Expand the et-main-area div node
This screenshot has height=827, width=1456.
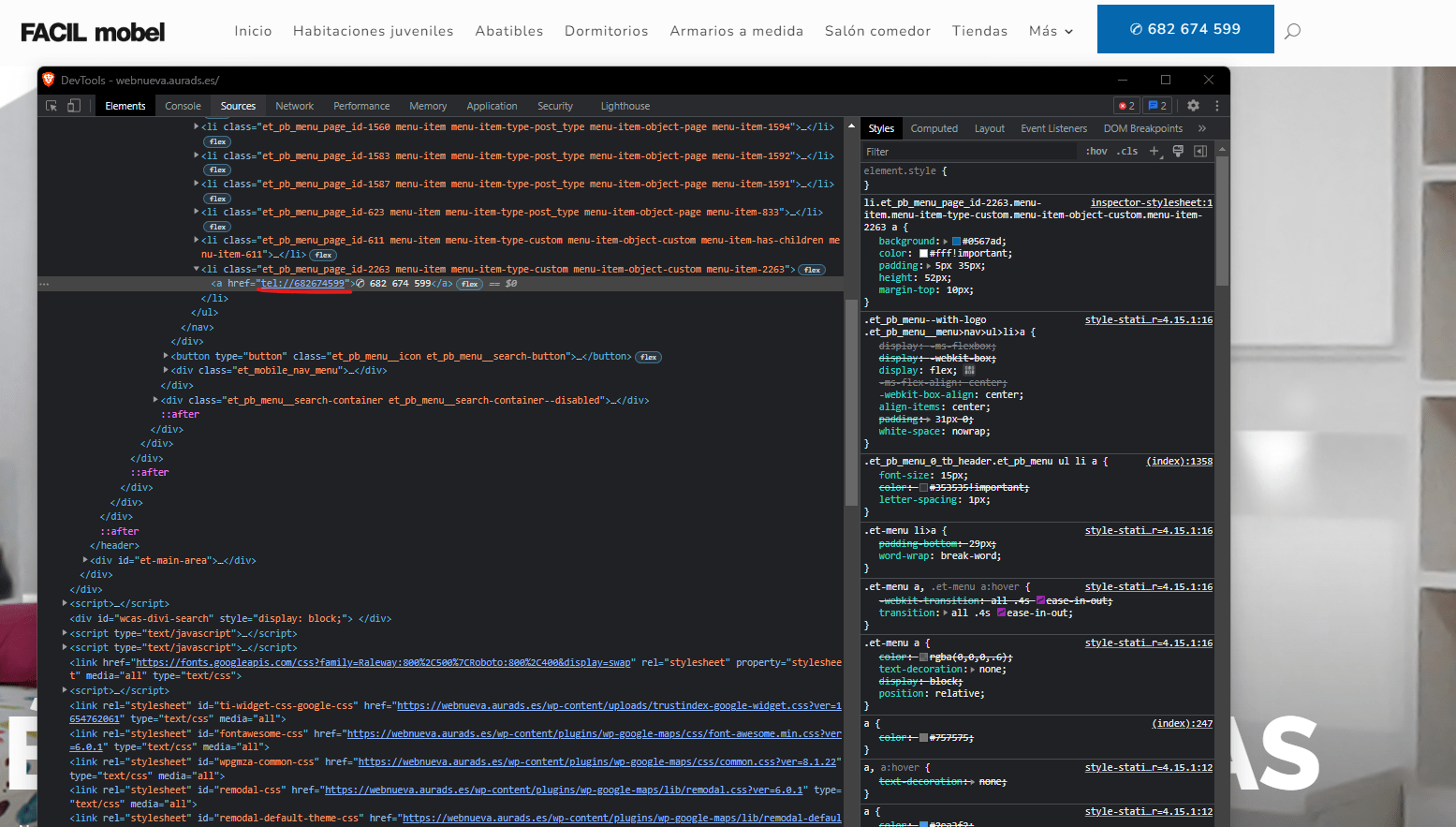85,560
